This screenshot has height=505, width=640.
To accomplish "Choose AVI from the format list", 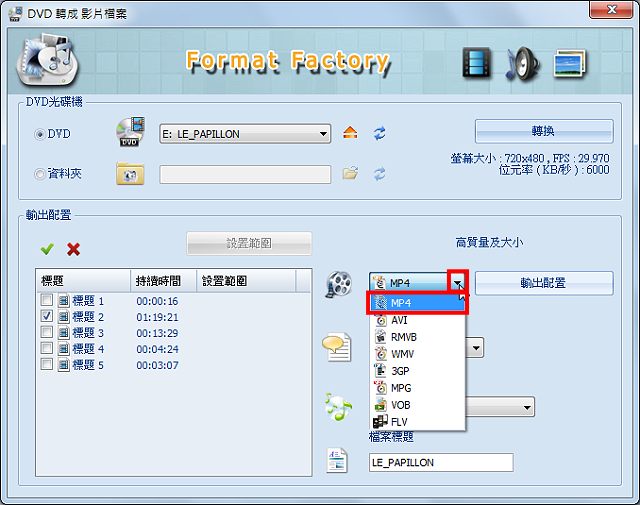I will 417,320.
